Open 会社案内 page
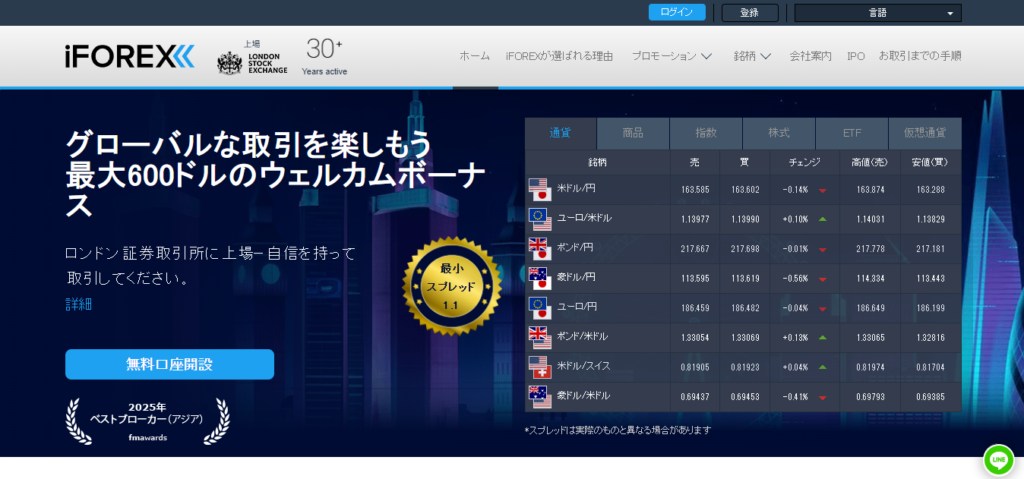 coord(810,56)
